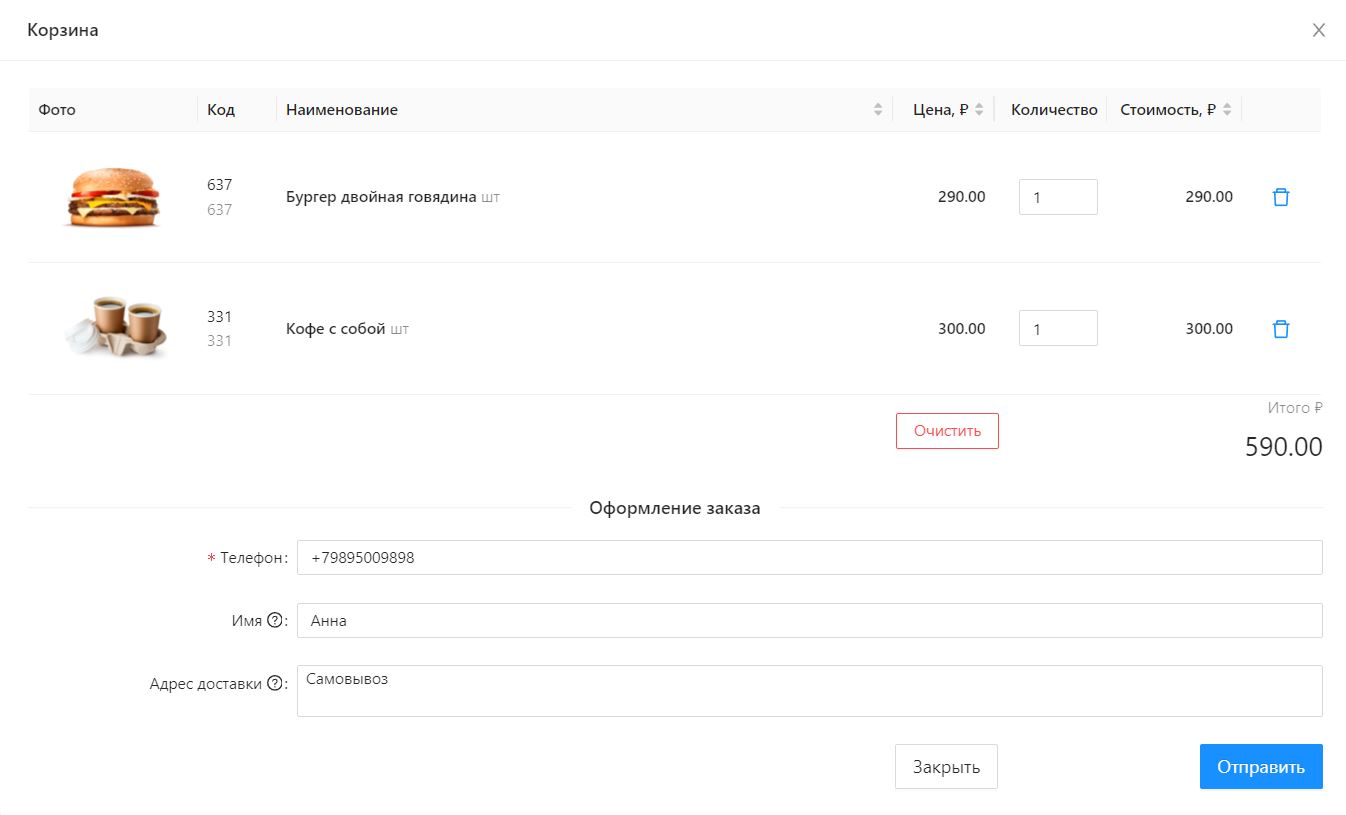The height and width of the screenshot is (815, 1346).
Task: Click the help icon next to Имя
Action: tap(274, 621)
